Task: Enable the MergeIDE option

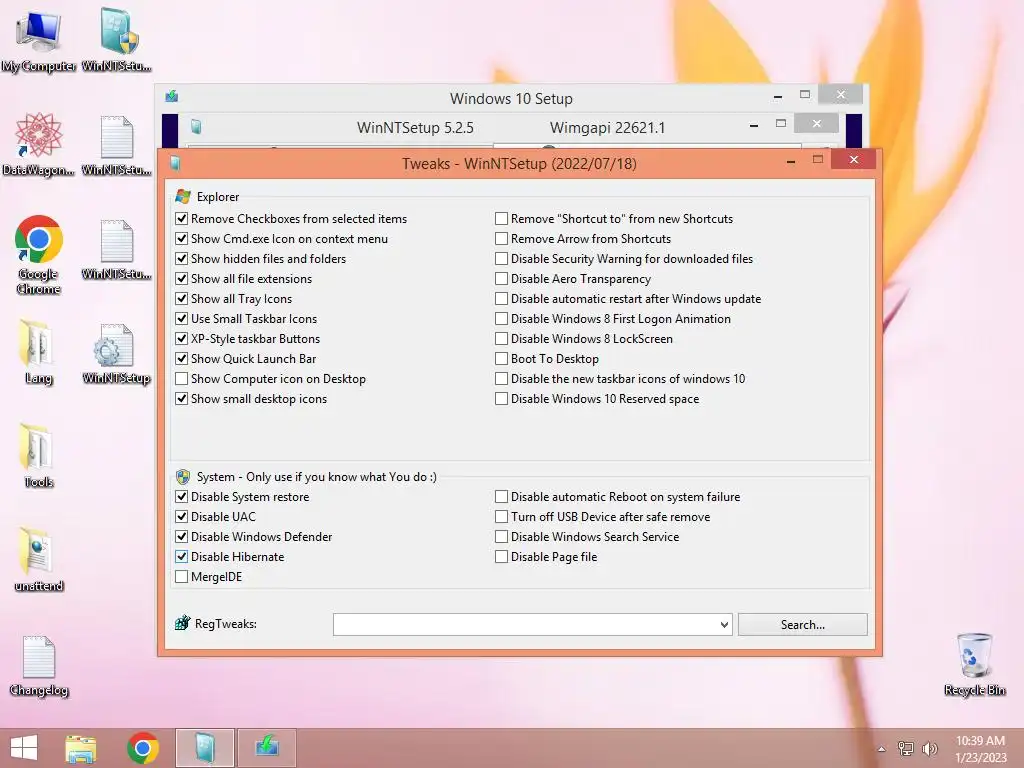Action: click(x=182, y=577)
